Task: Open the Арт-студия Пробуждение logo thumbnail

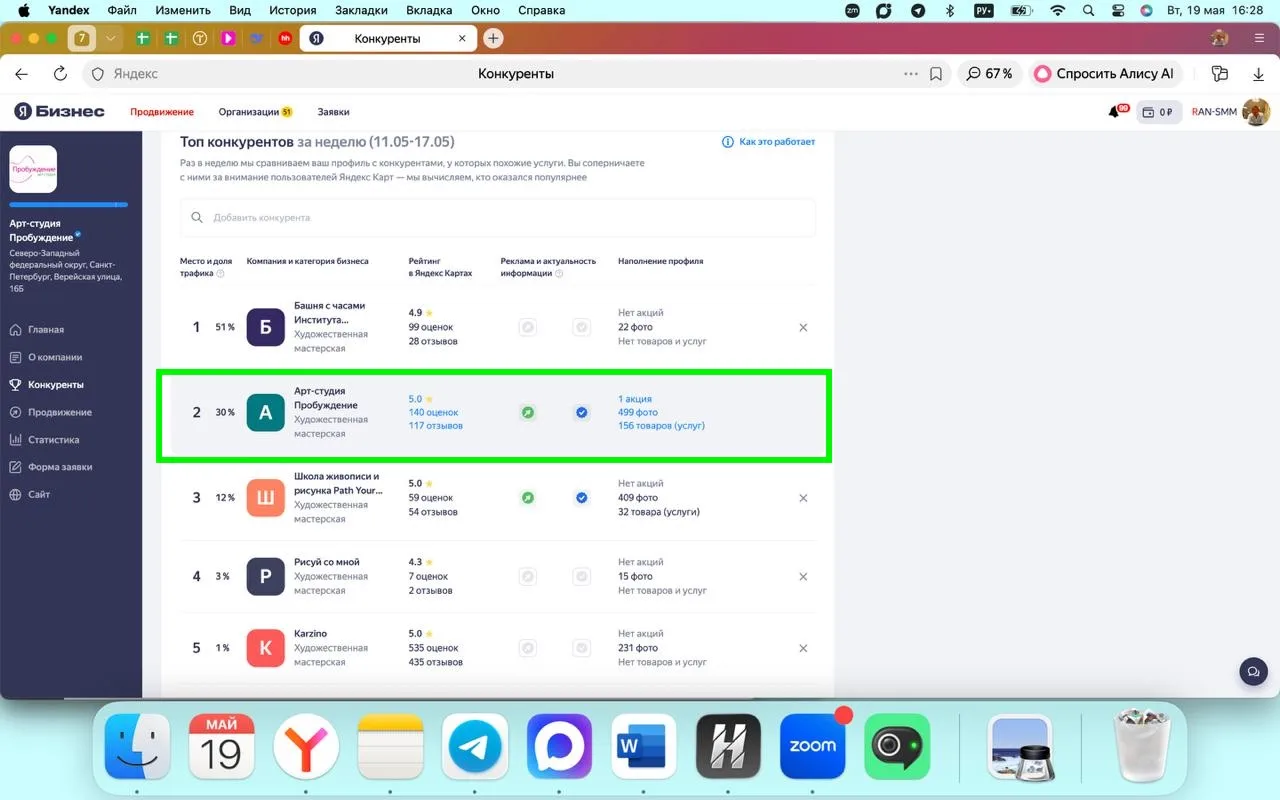Action: pos(33,169)
